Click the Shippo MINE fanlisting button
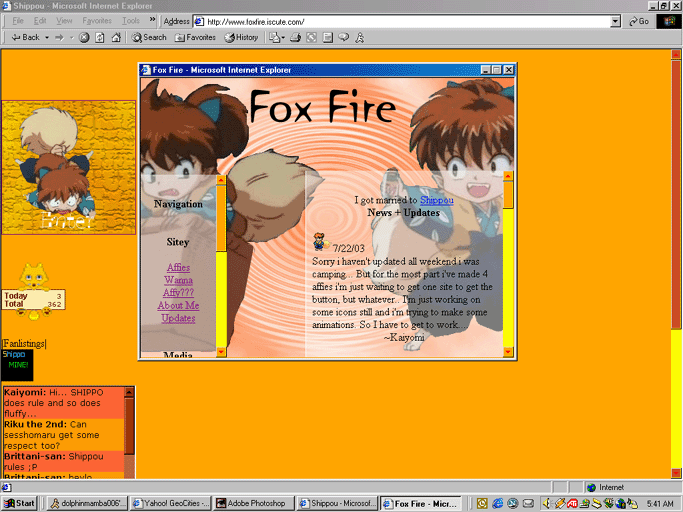683x512 pixels. [x=17, y=365]
